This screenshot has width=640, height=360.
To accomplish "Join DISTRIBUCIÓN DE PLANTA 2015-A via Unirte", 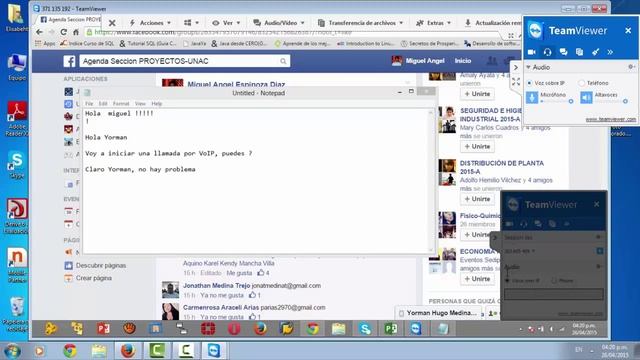I will (x=477, y=199).
